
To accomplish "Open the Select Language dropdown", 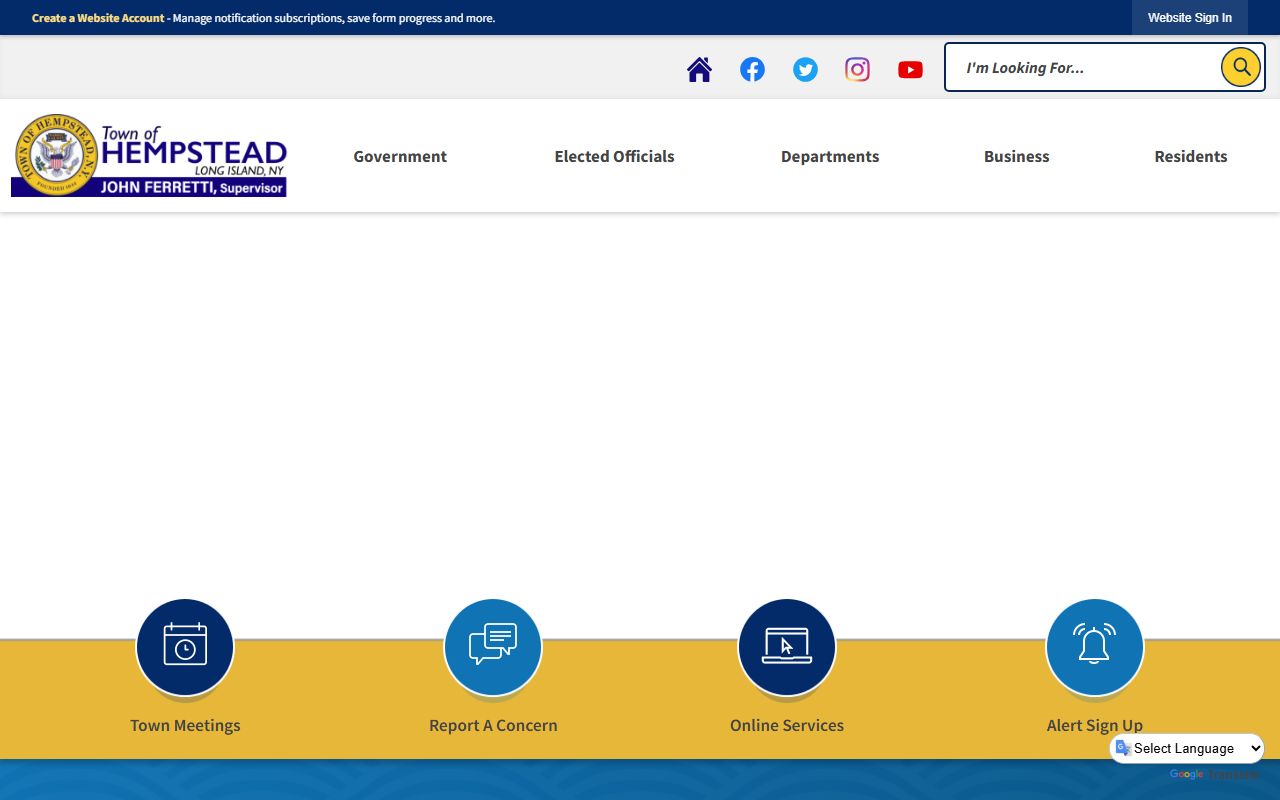I will click(1187, 748).
